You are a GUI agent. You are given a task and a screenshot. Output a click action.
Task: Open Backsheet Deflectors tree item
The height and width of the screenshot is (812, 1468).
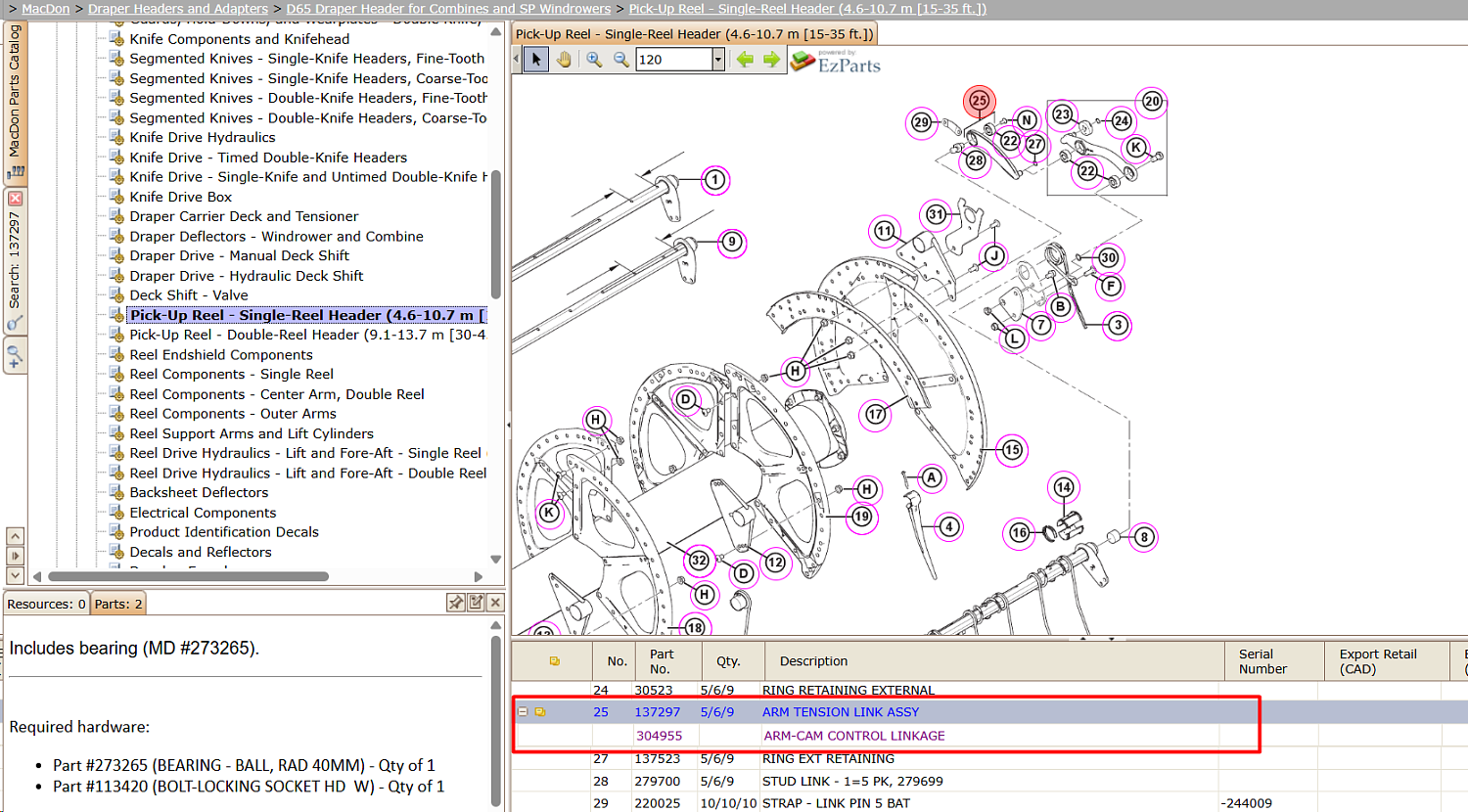click(x=199, y=492)
